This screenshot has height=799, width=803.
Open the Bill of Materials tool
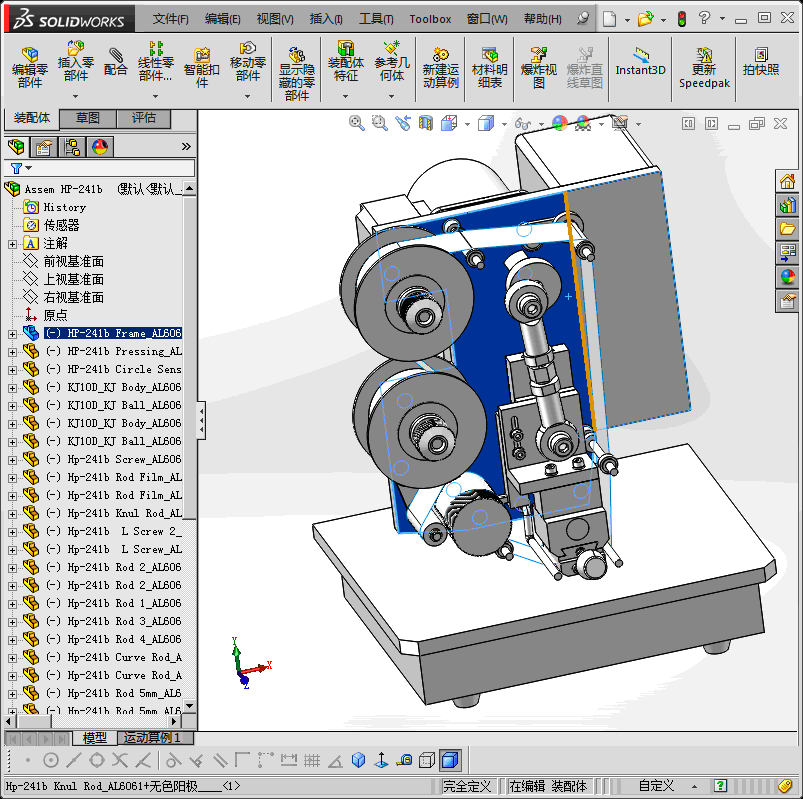click(x=490, y=67)
